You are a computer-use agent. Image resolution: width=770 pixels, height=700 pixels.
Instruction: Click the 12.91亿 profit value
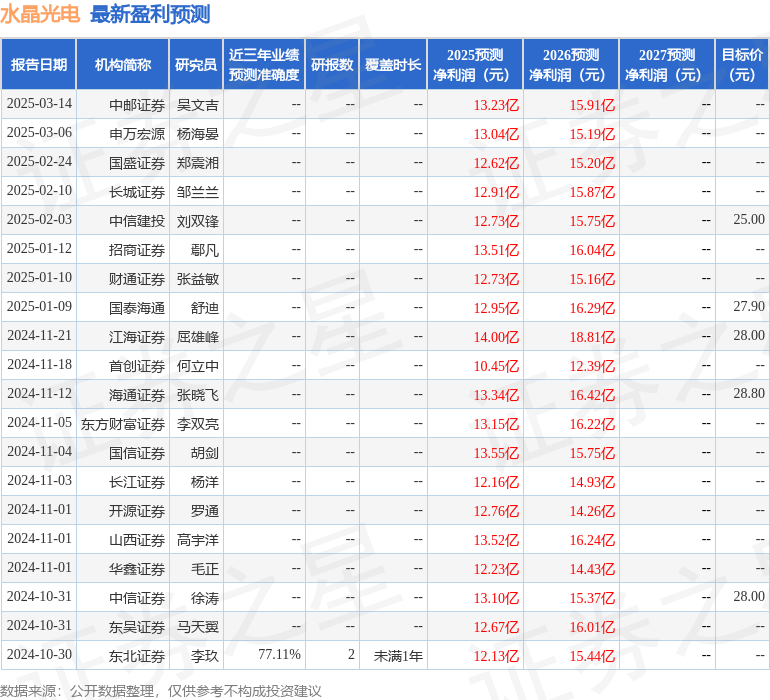point(496,192)
